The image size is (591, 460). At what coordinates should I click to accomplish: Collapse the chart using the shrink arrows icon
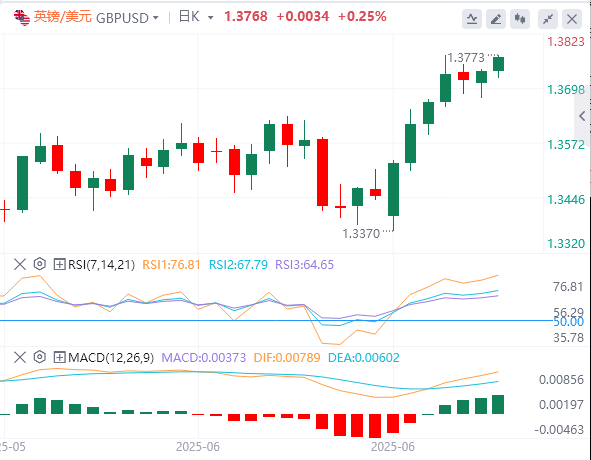tap(548, 18)
